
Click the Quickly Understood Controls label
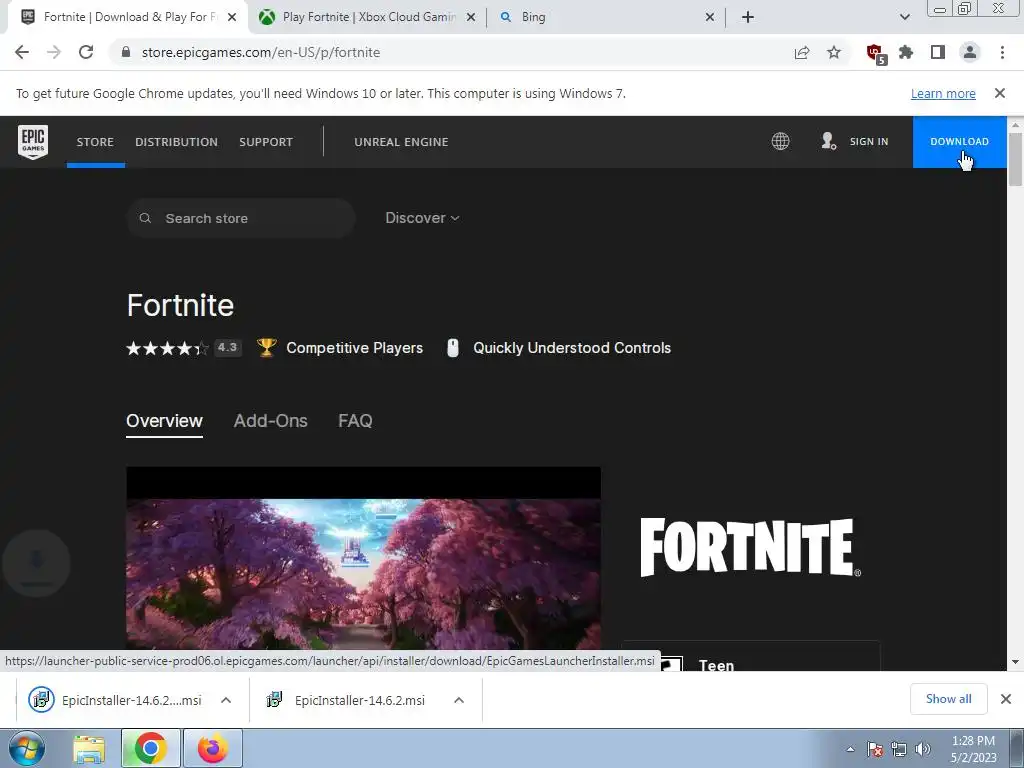(x=572, y=348)
